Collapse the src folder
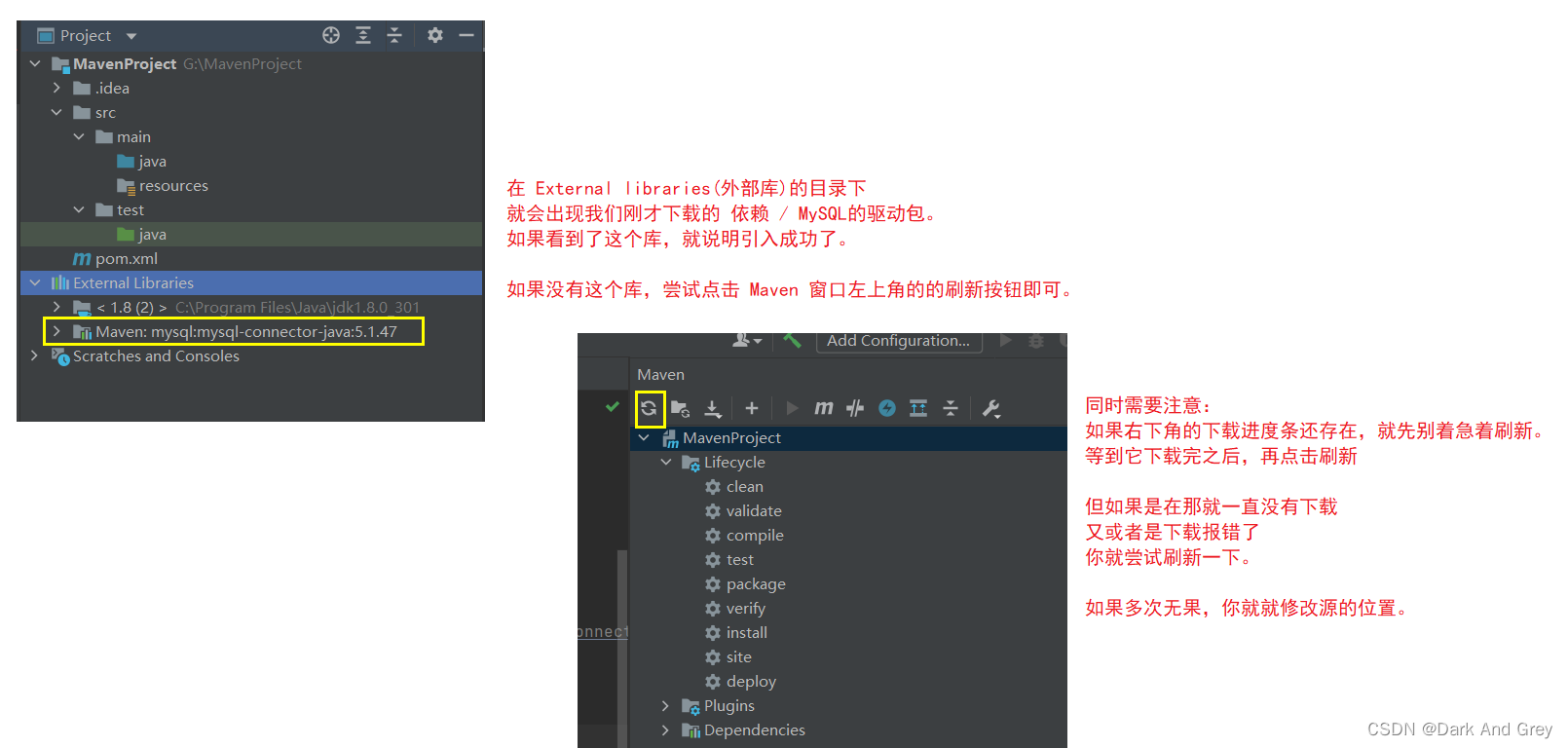This screenshot has height=748, width=1568. tap(56, 112)
